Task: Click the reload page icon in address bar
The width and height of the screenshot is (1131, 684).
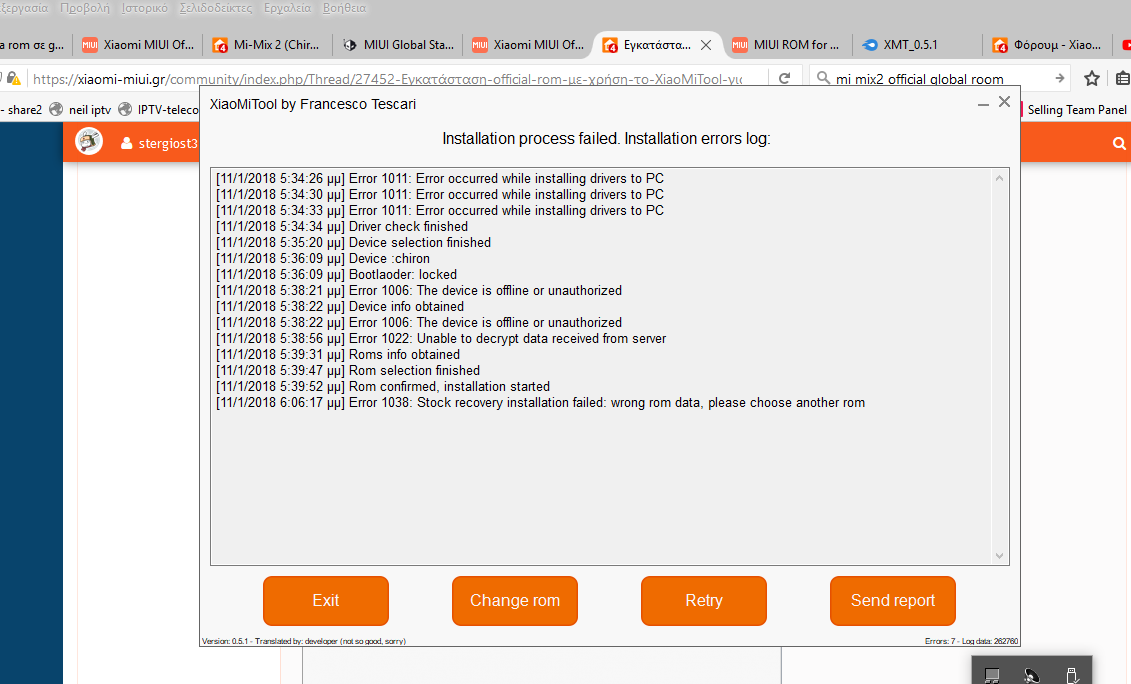Action: click(x=785, y=78)
